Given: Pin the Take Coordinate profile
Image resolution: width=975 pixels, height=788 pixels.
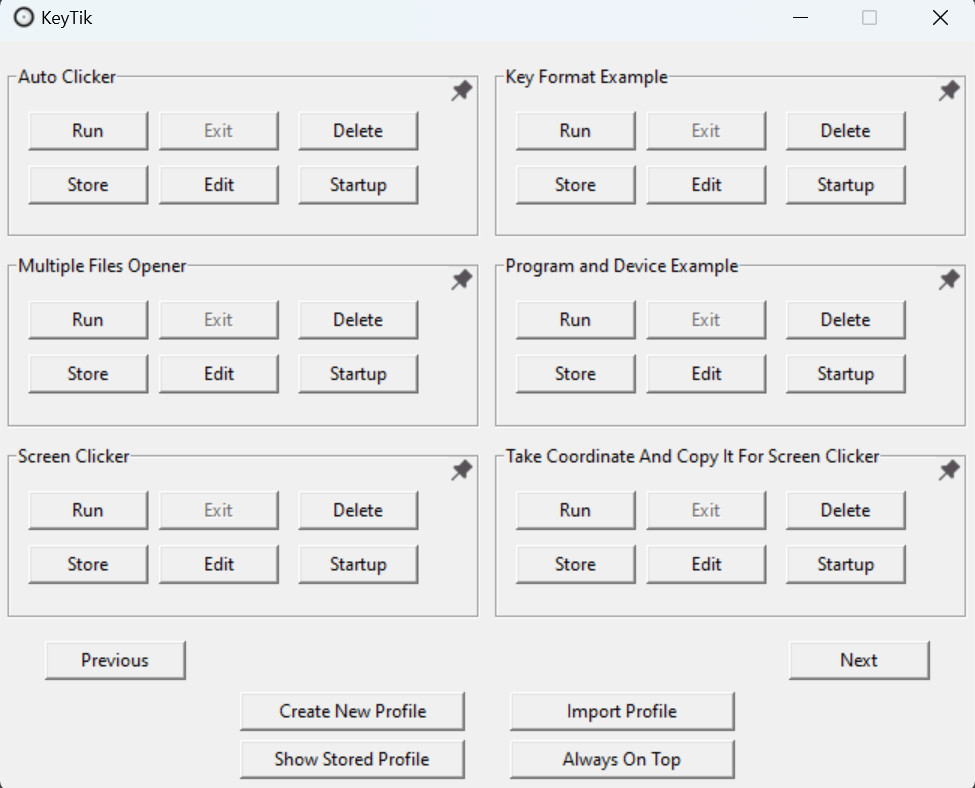Looking at the screenshot, I should point(949,471).
